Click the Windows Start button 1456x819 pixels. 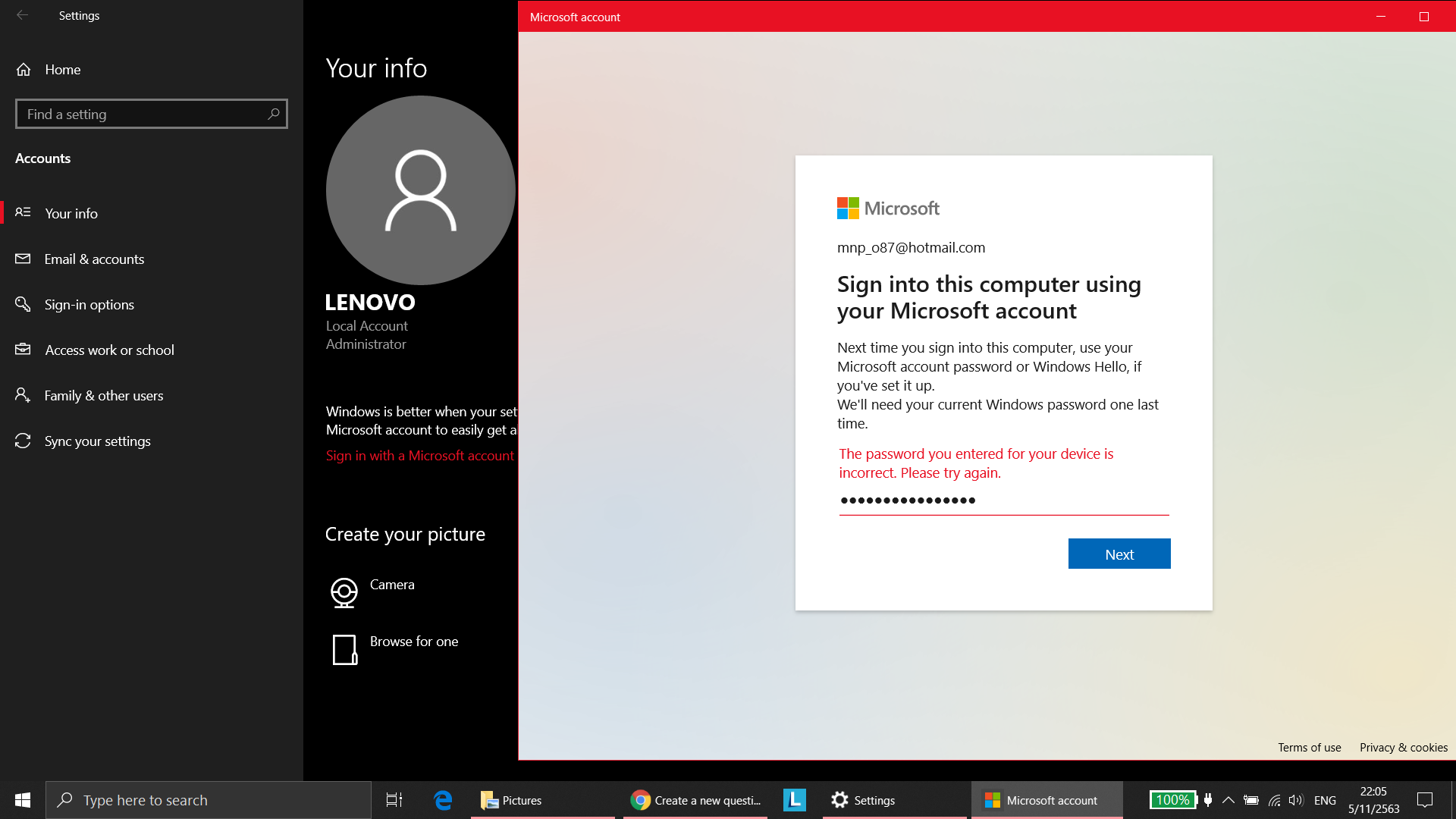[22, 799]
